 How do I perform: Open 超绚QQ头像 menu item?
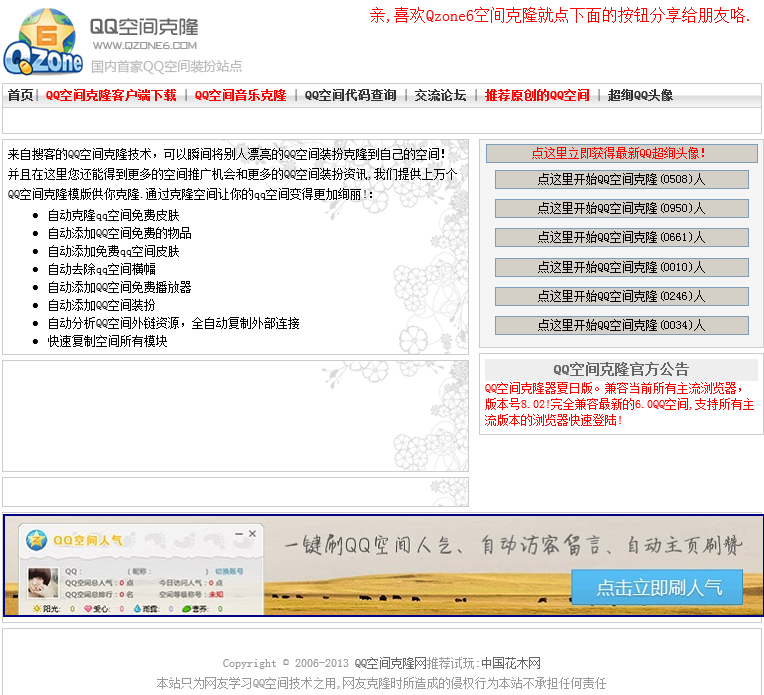pyautogui.click(x=640, y=95)
